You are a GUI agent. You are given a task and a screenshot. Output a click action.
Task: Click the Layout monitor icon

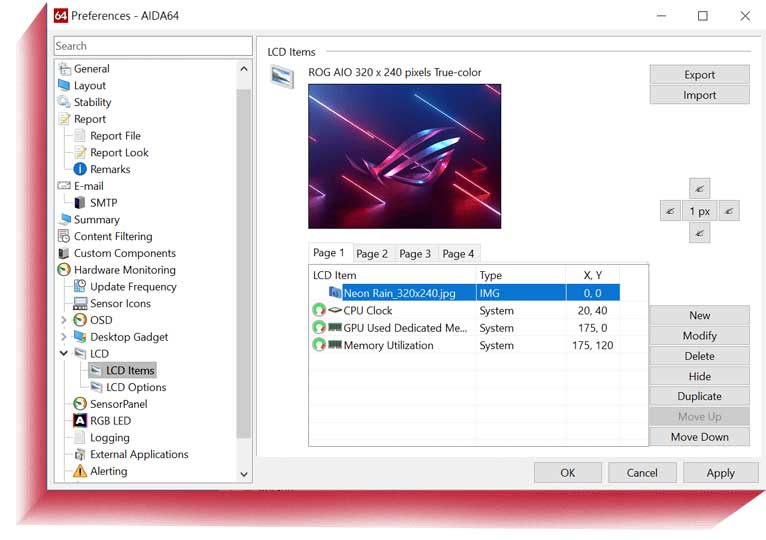coord(64,85)
